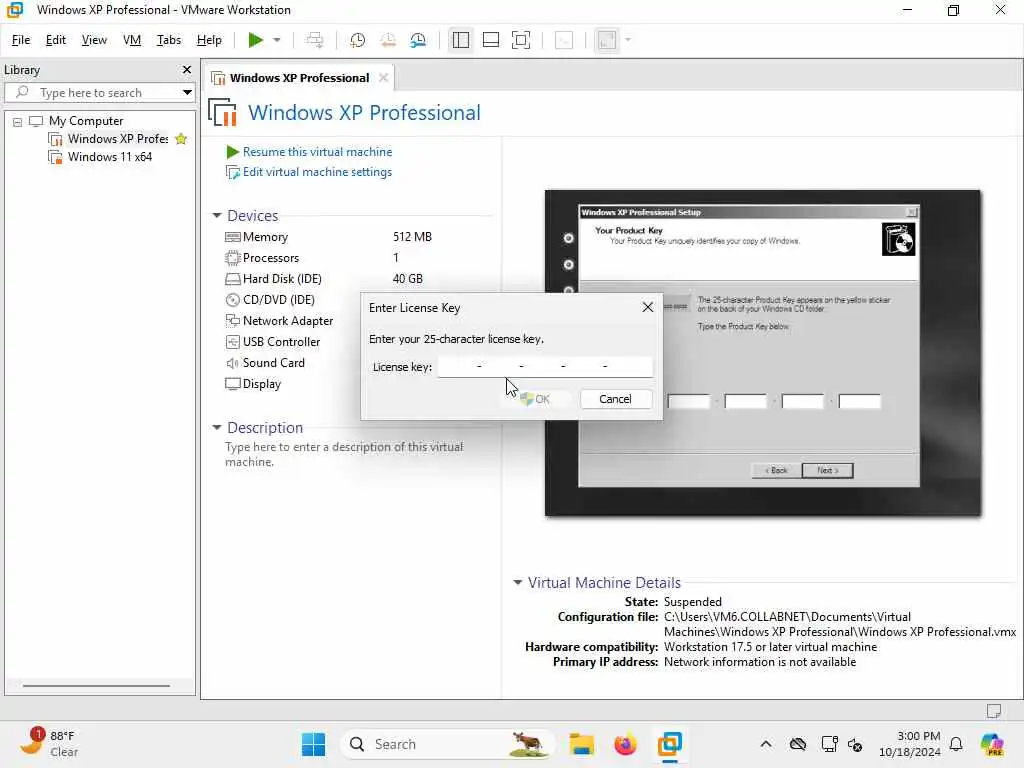Click the VM screen thumbnail preview
Screen dimensions: 1024x768
click(x=763, y=353)
